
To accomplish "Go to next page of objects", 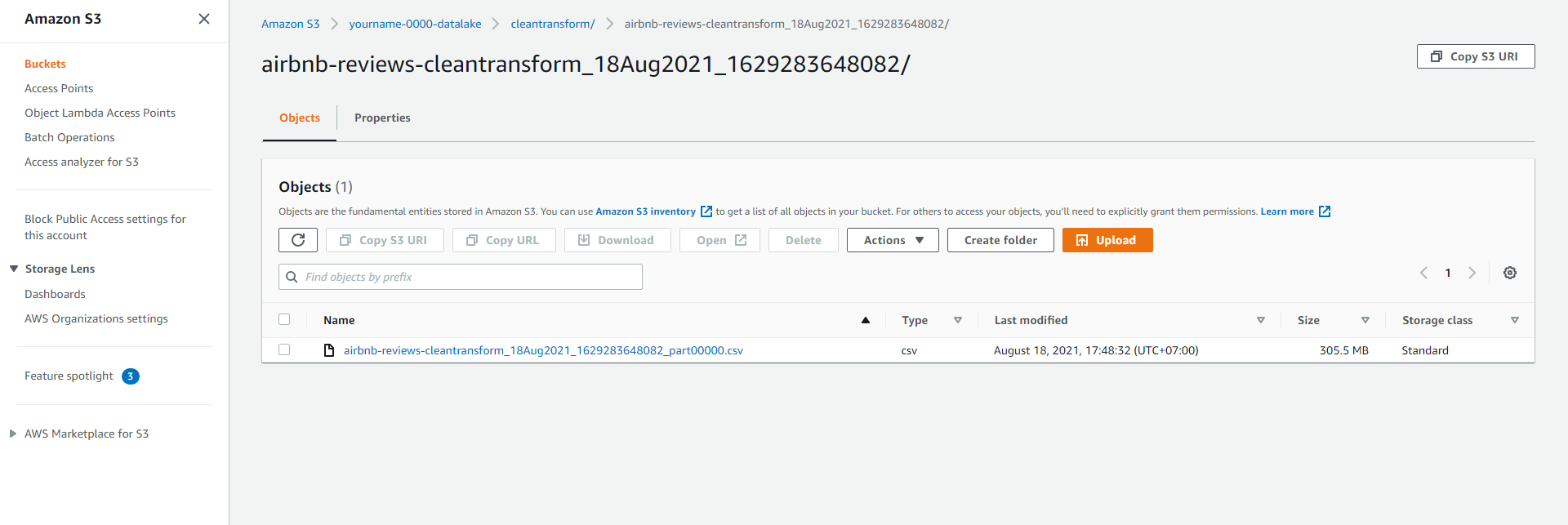I will (1472, 273).
